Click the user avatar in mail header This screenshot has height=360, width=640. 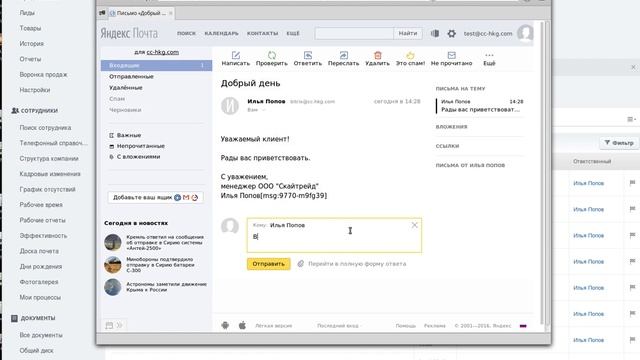(x=525, y=33)
